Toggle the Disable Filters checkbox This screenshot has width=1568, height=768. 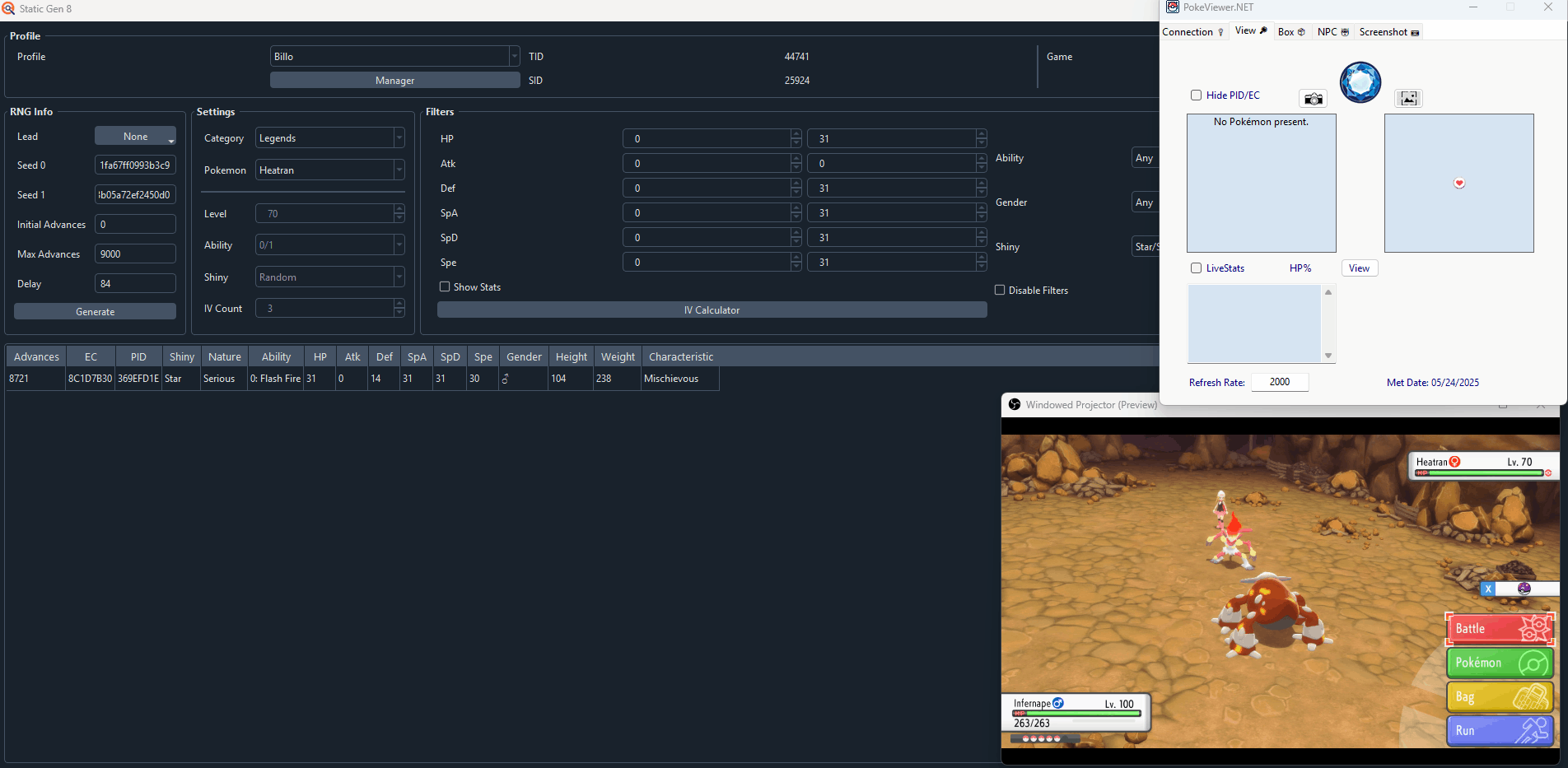tap(1000, 291)
